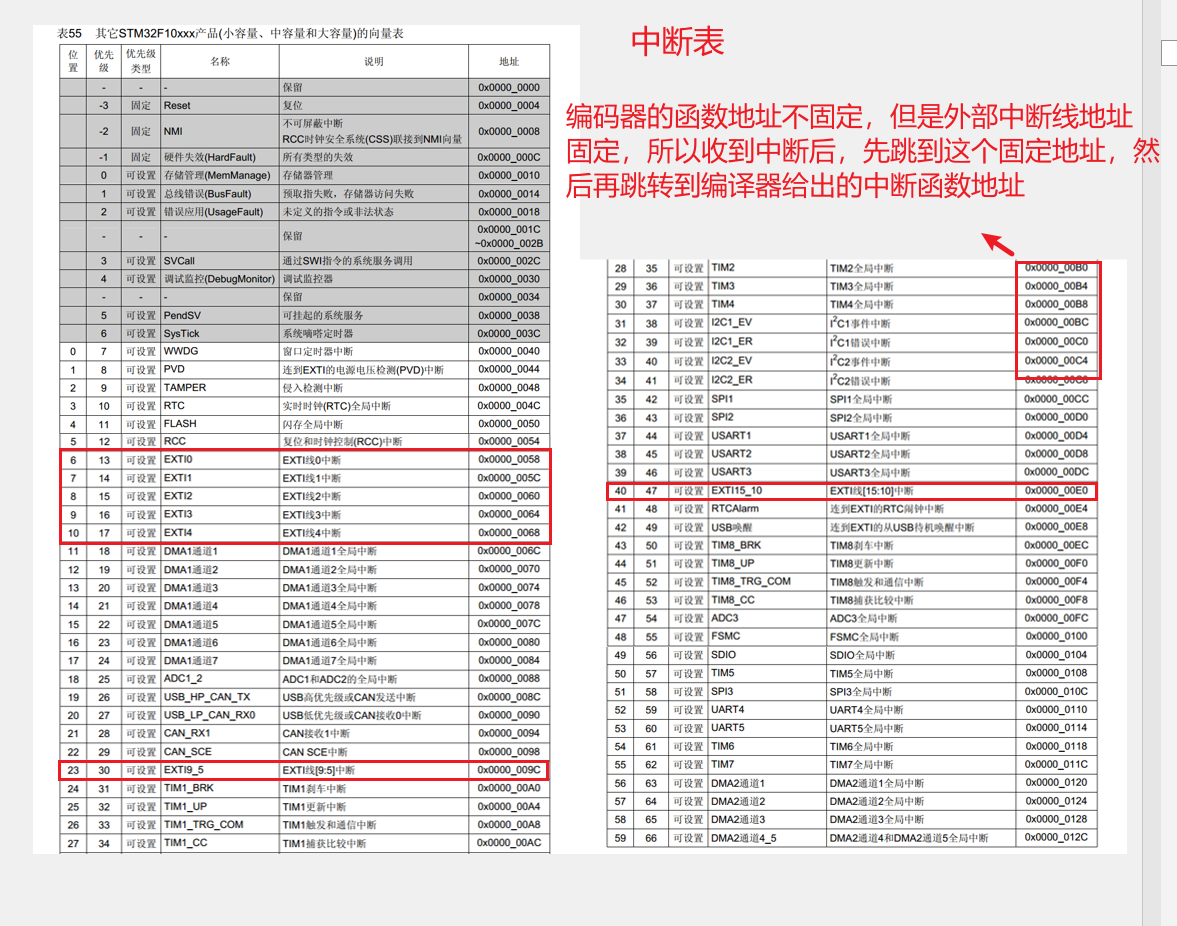Select the 'I2C2_ER' cell
Viewport: 1177px width, 926px height.
pos(767,380)
